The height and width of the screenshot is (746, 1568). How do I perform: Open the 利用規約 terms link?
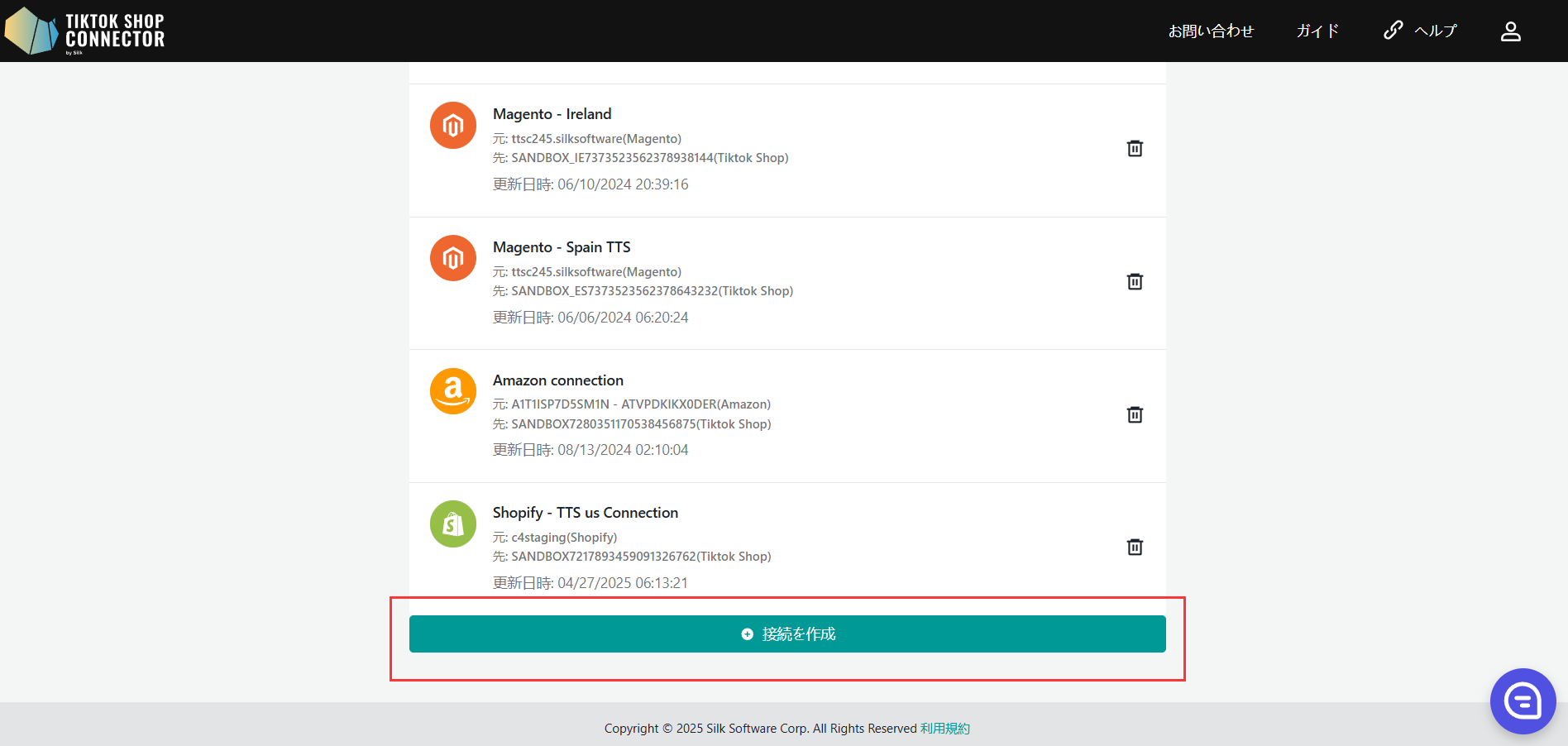point(945,729)
